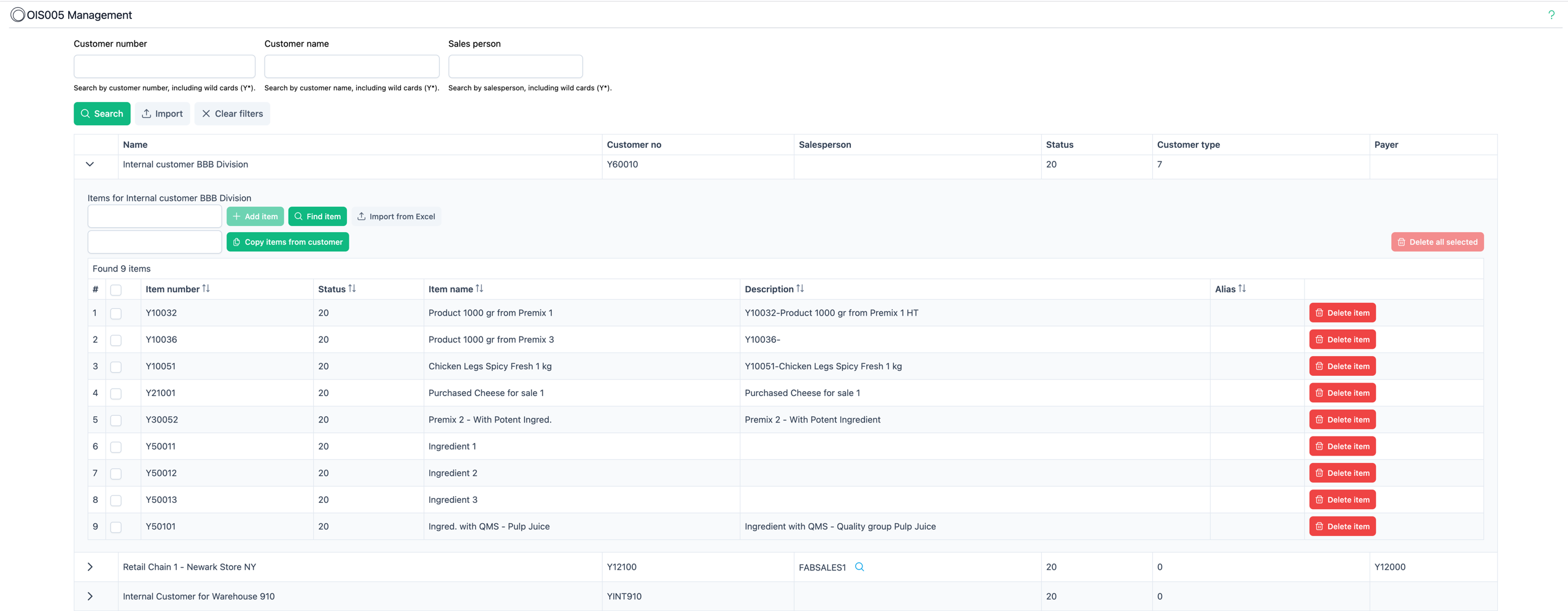
Task: Expand the Internal Customer for Warehouse 910 row
Action: 90,596
